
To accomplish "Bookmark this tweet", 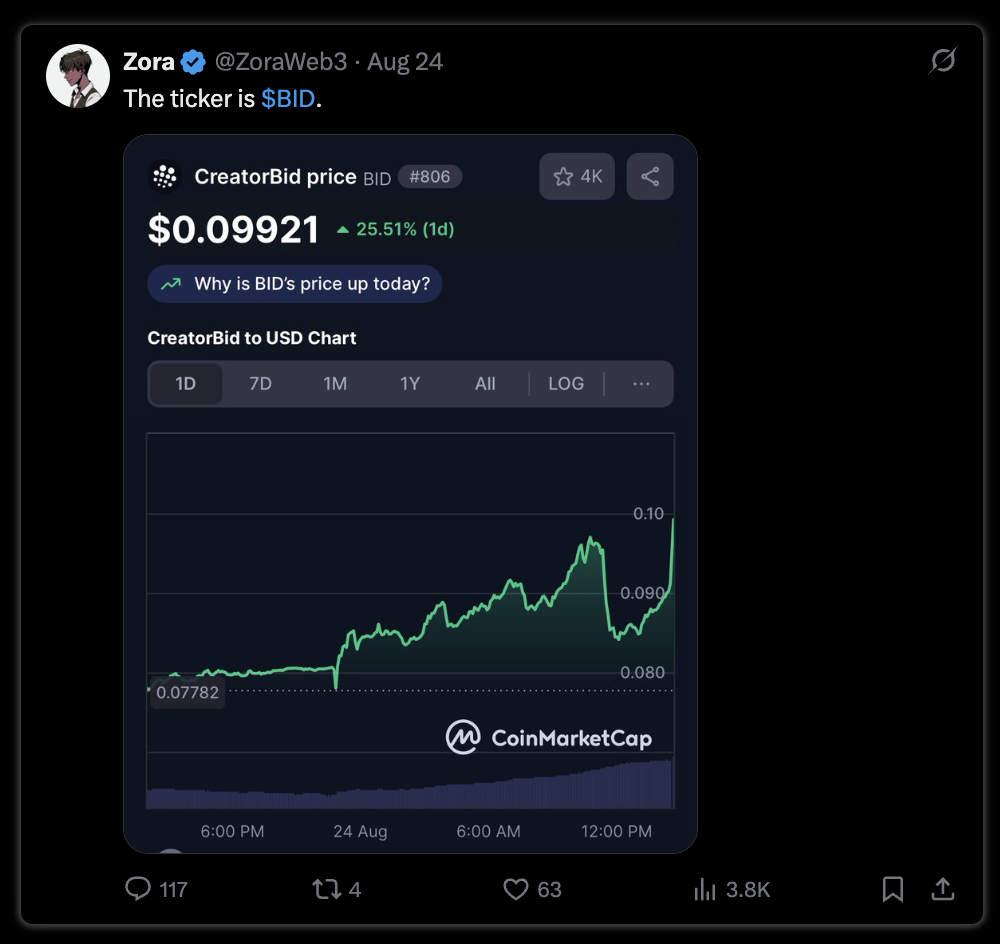I will [892, 889].
